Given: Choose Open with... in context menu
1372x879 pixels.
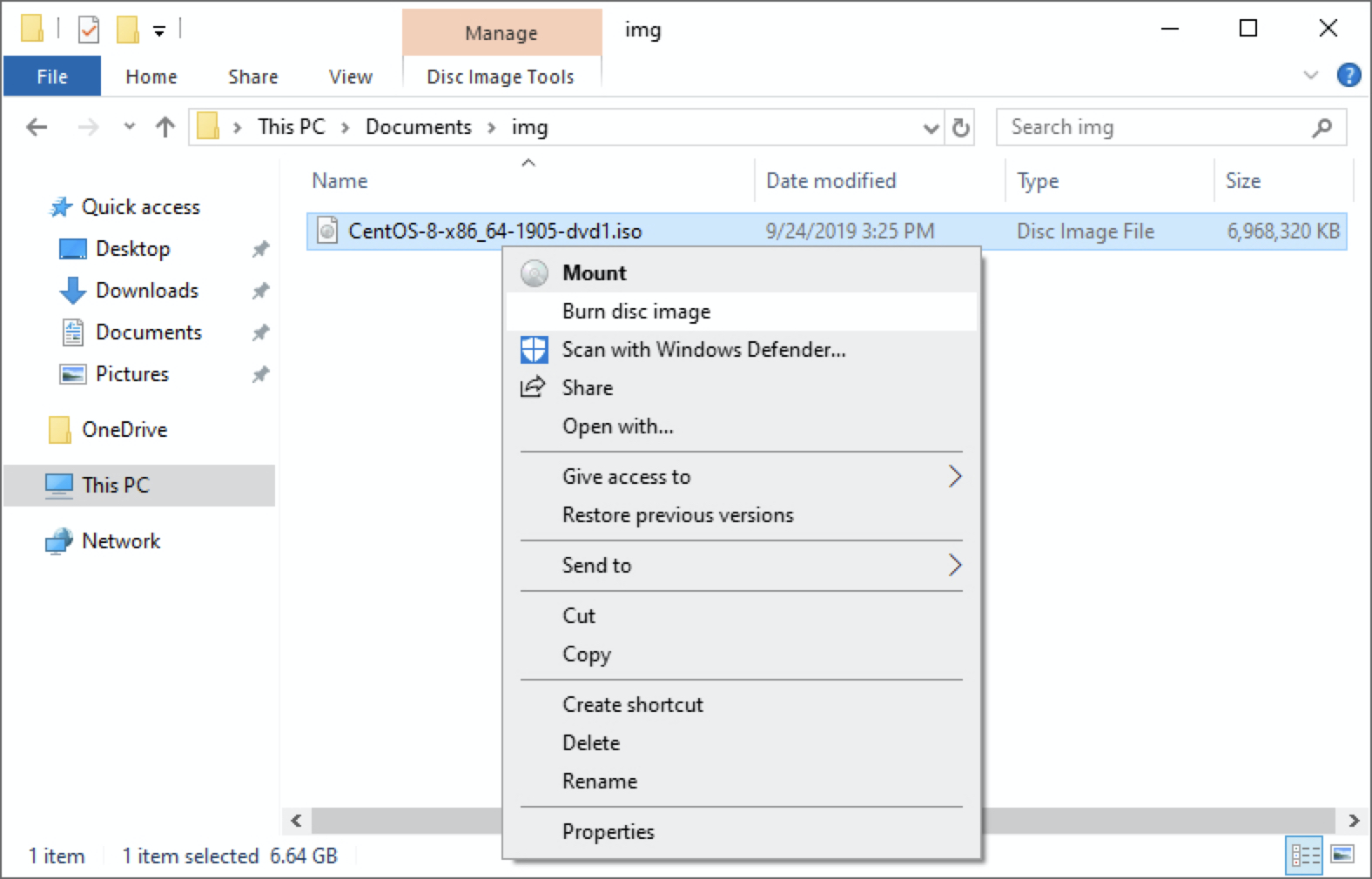Looking at the screenshot, I should pyautogui.click(x=742, y=426).
